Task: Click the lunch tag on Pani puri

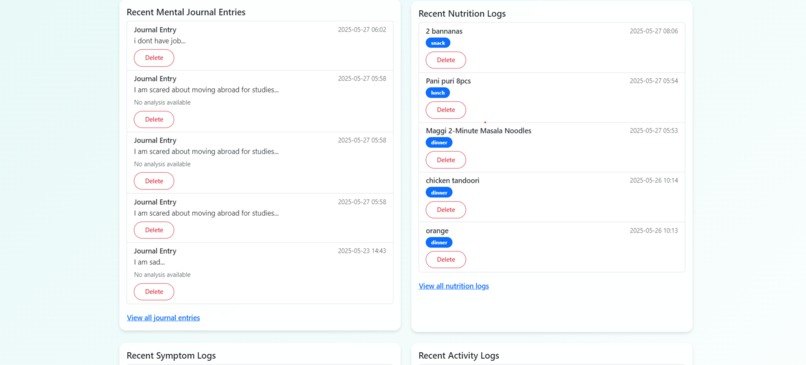Action: [438, 93]
